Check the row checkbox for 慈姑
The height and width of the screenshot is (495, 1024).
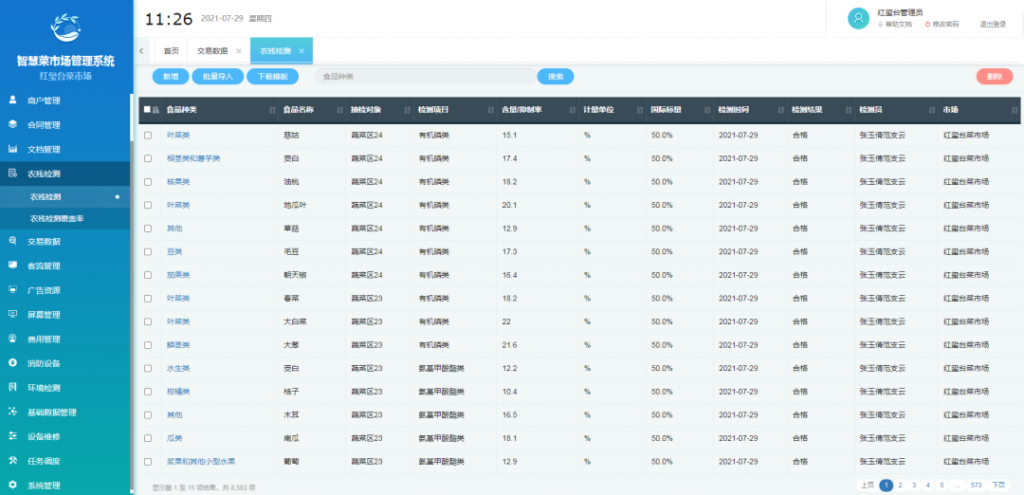147,134
